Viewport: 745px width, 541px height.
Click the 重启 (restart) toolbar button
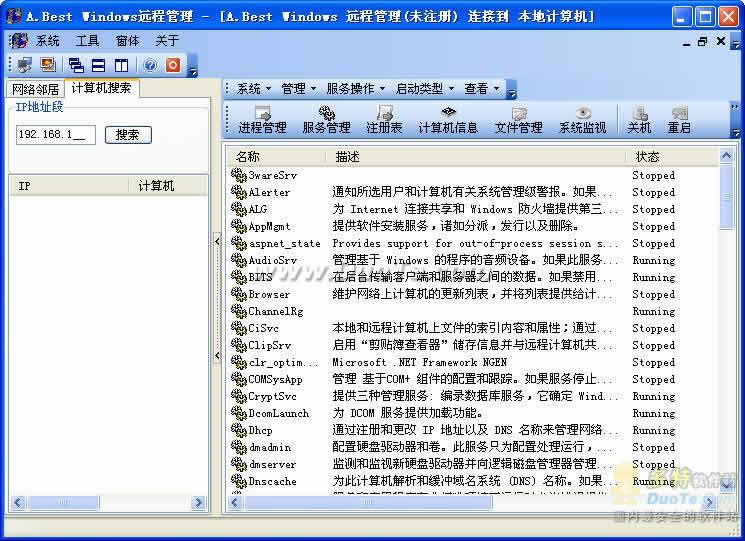click(679, 120)
